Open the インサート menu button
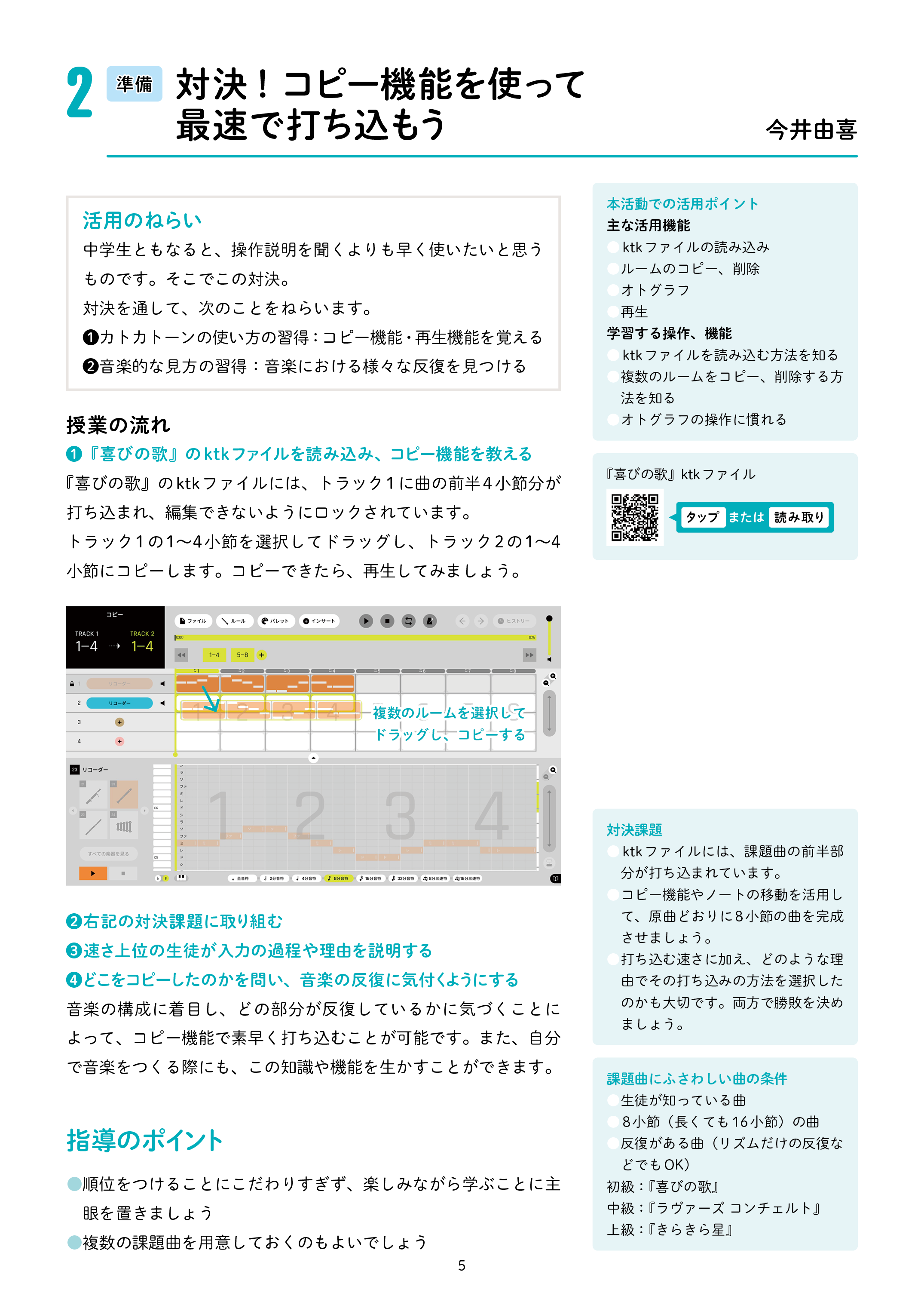The width and height of the screenshot is (924, 1305). pos(318,621)
